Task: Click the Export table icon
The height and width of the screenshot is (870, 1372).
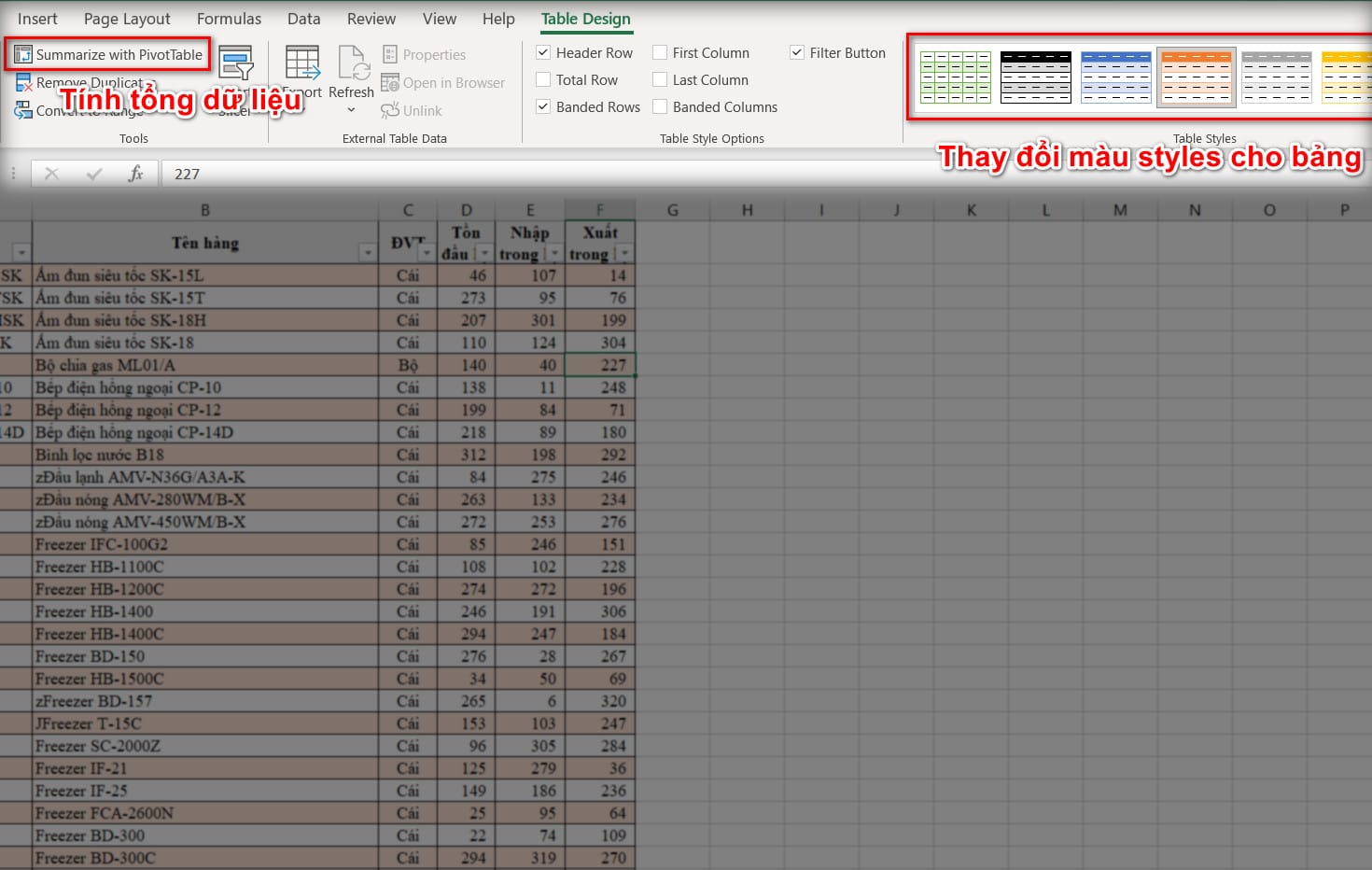Action: coord(302,63)
